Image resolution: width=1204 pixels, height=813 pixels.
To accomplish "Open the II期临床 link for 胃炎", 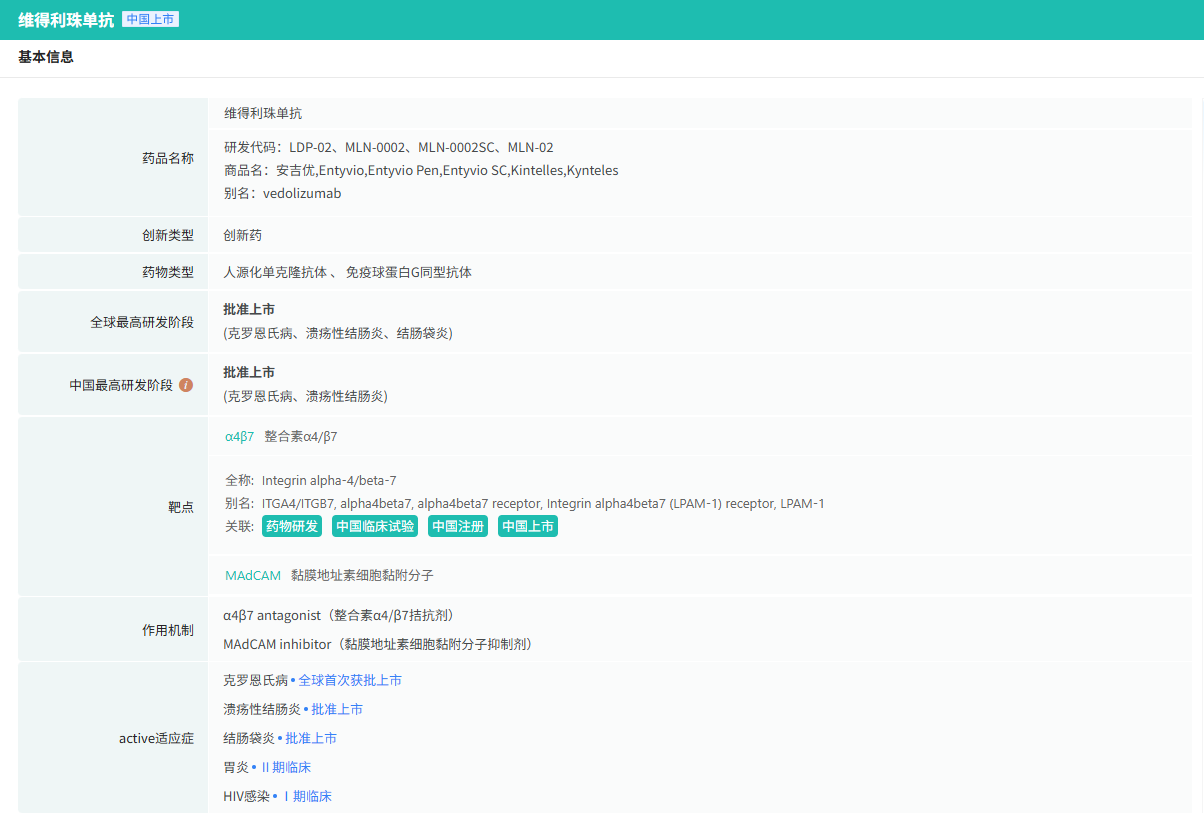I will tap(285, 767).
